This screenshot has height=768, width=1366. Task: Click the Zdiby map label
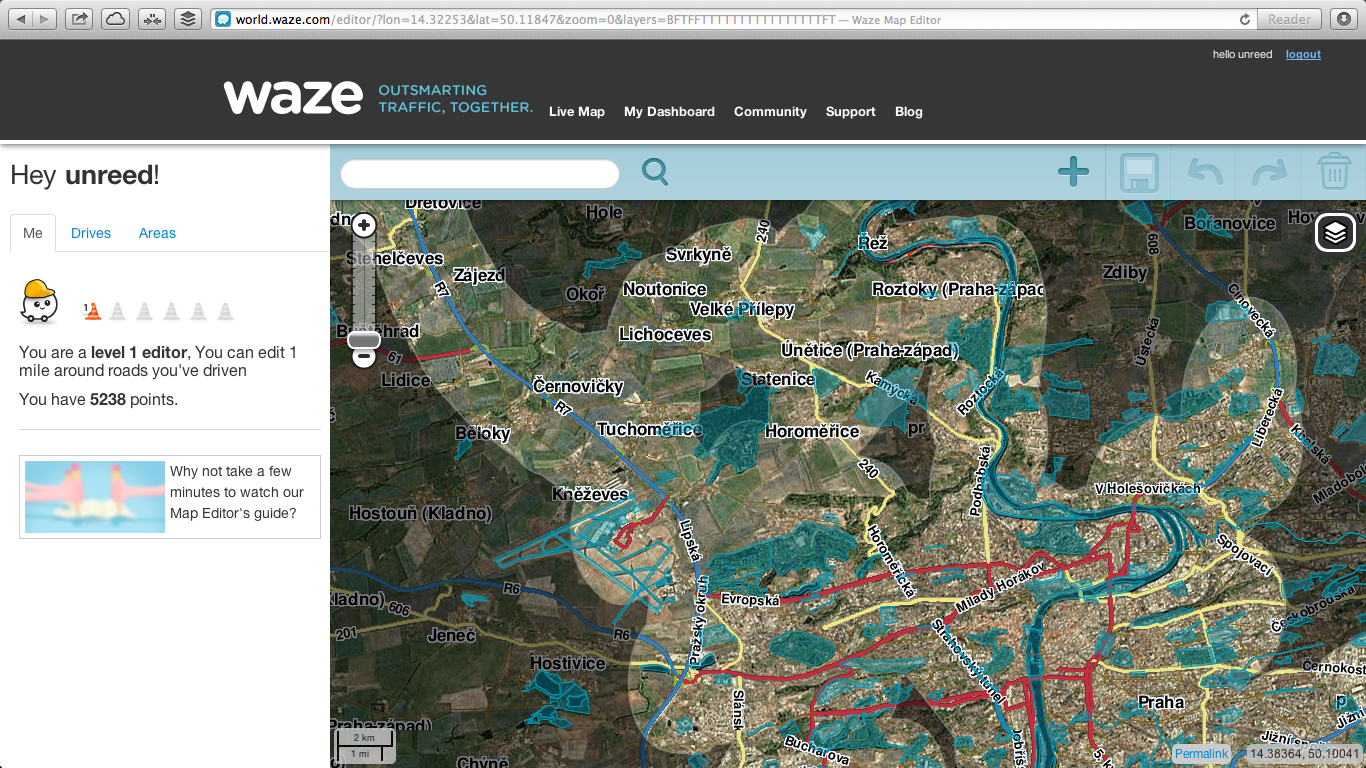coord(1125,272)
